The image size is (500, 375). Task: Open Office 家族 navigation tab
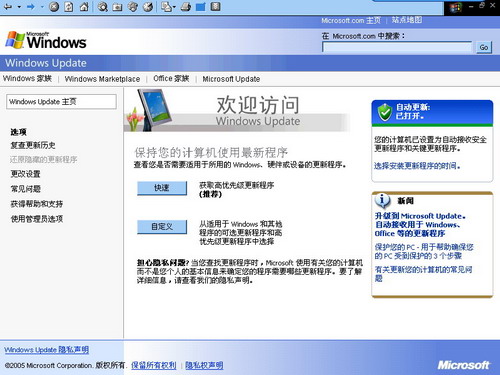pos(171,79)
